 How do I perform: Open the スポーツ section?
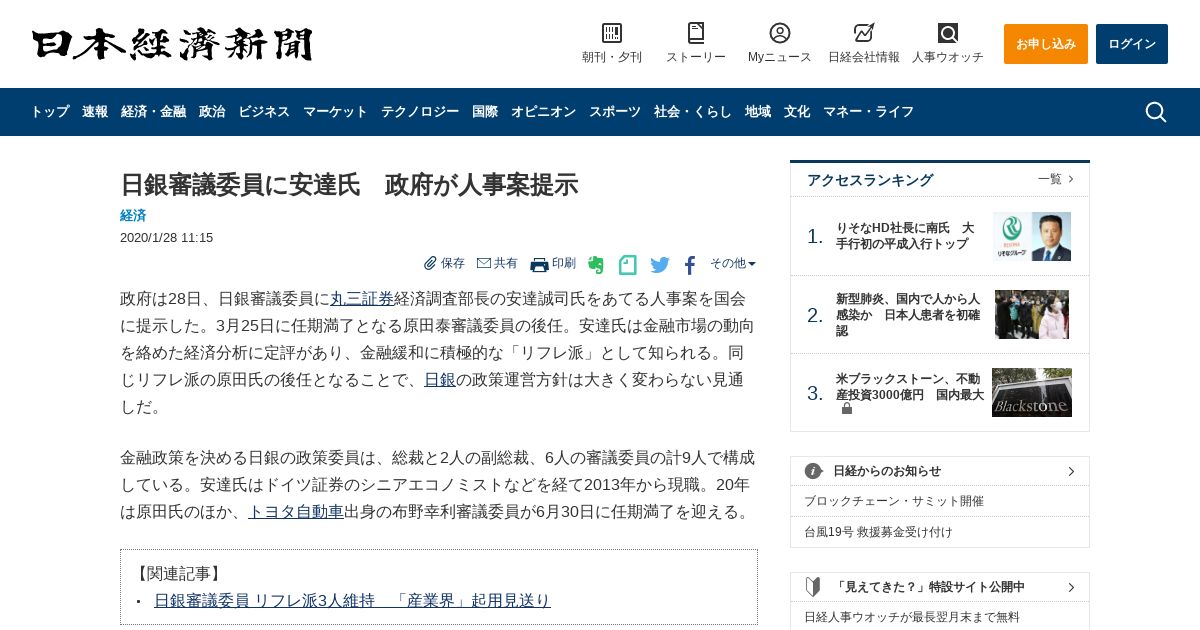pyautogui.click(x=615, y=112)
